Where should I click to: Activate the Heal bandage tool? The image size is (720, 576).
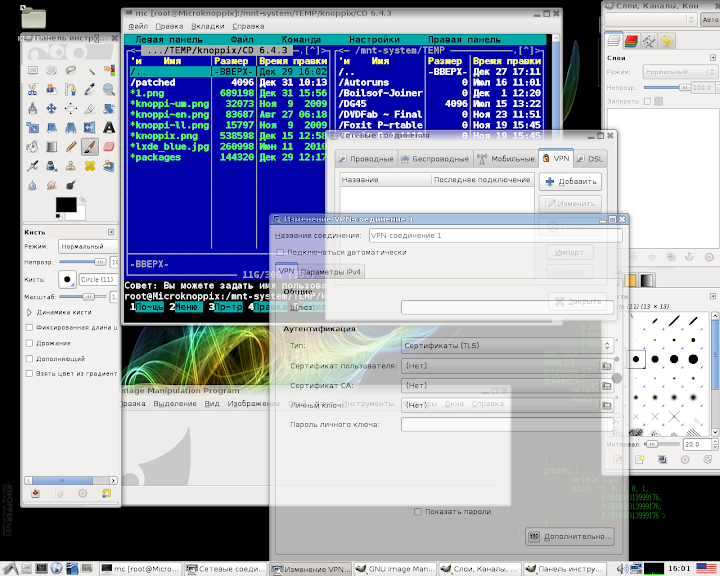90,166
